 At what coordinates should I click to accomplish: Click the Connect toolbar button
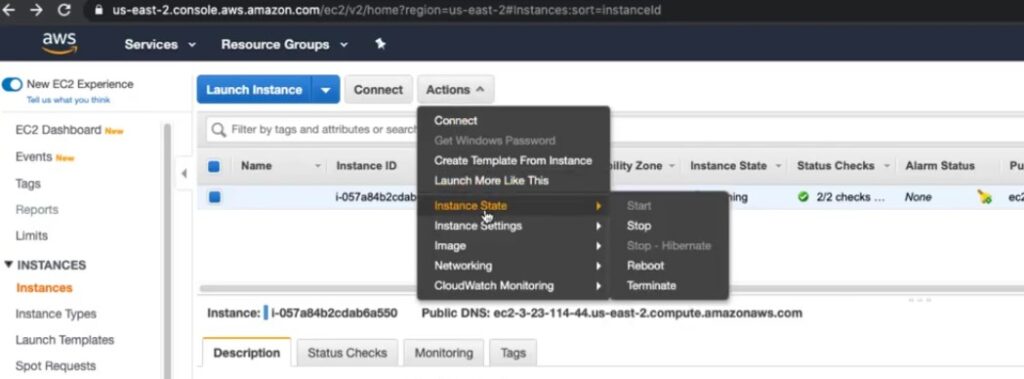378,90
